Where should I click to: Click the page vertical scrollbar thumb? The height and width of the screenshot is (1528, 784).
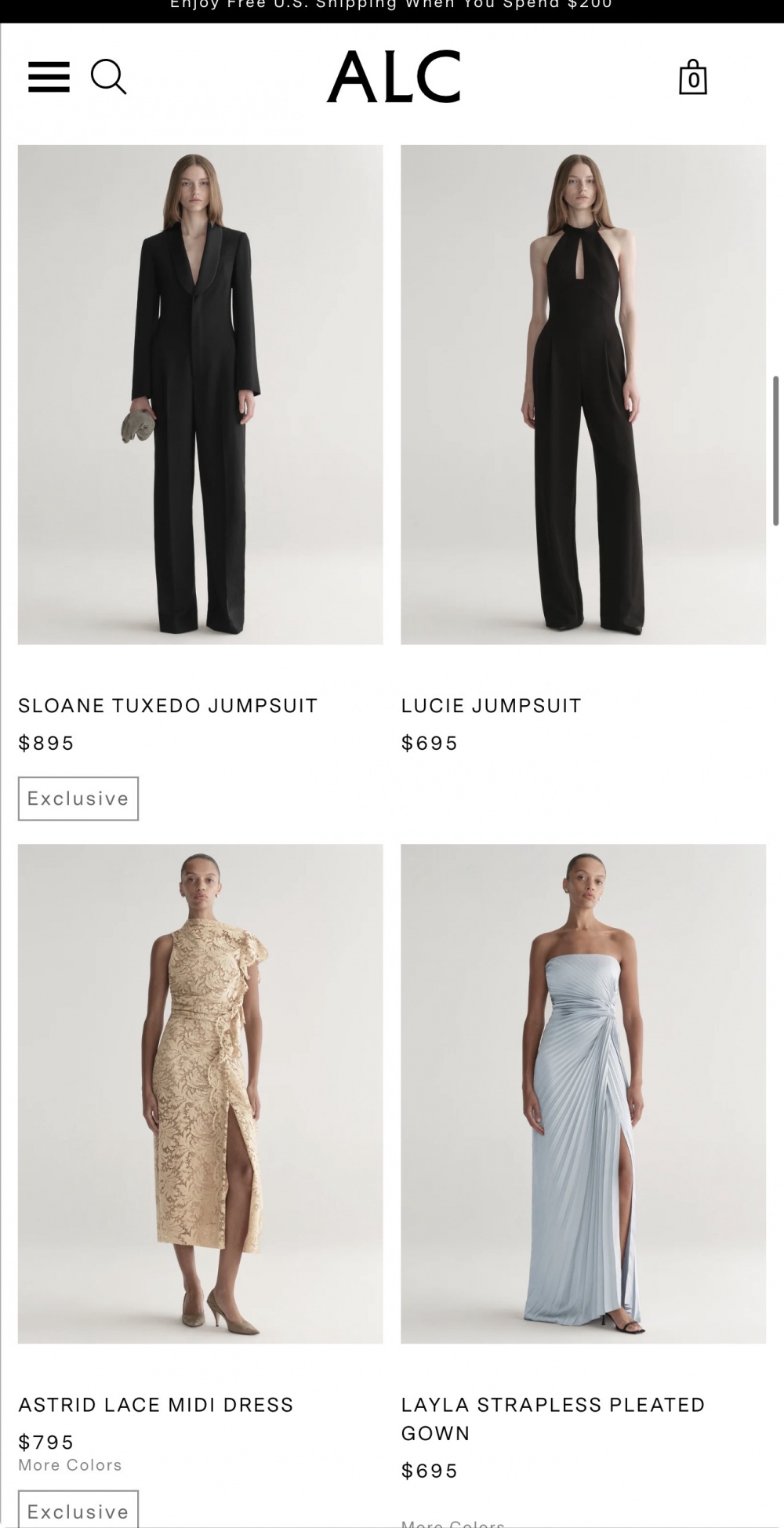coord(776,450)
